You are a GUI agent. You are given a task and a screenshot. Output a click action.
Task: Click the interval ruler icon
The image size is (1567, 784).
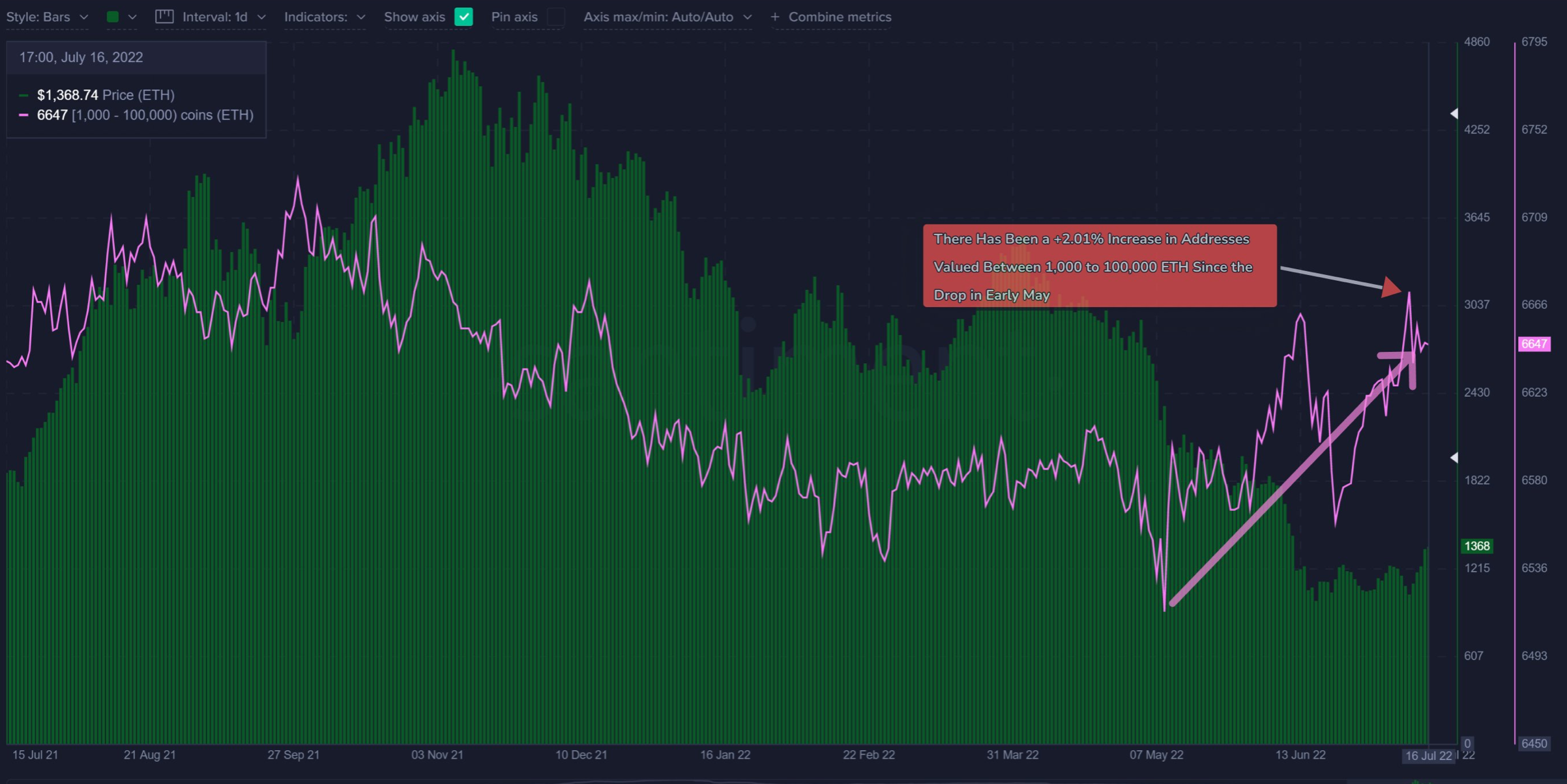tap(164, 17)
